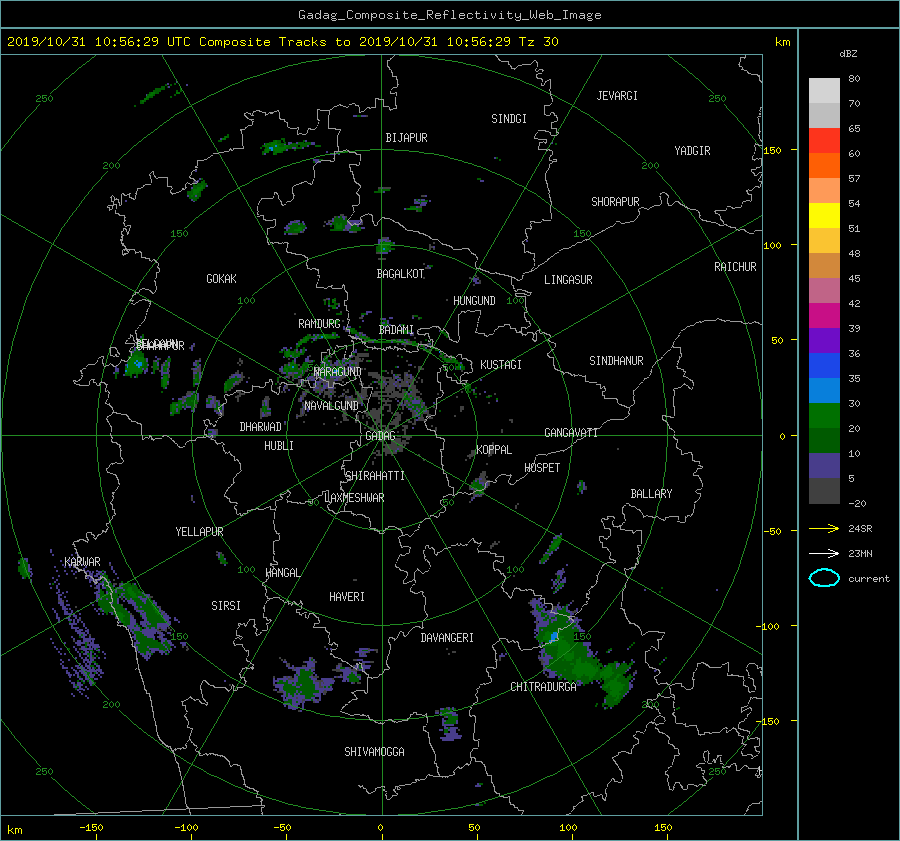
Task: Select the dark orange 57-60 dBZ swatch
Action: [824, 166]
